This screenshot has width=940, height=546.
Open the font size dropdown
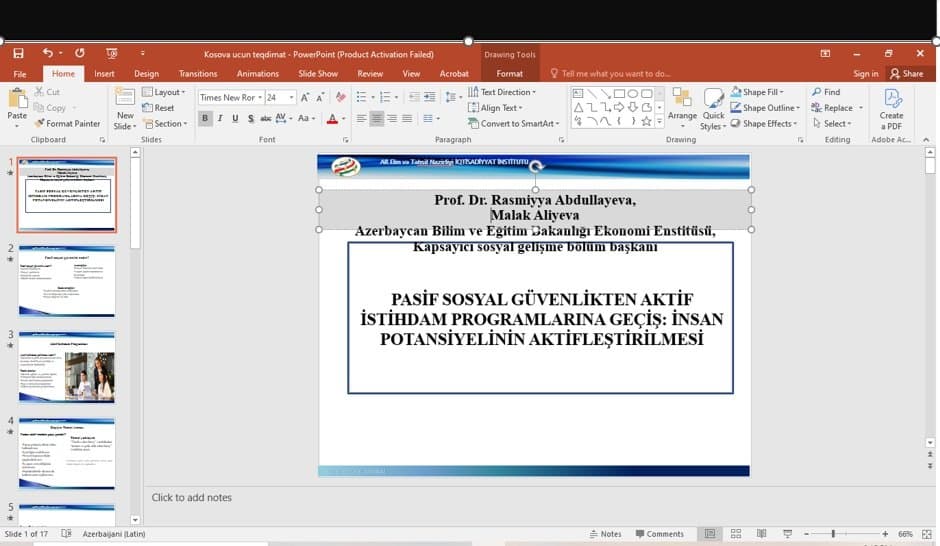[291, 97]
